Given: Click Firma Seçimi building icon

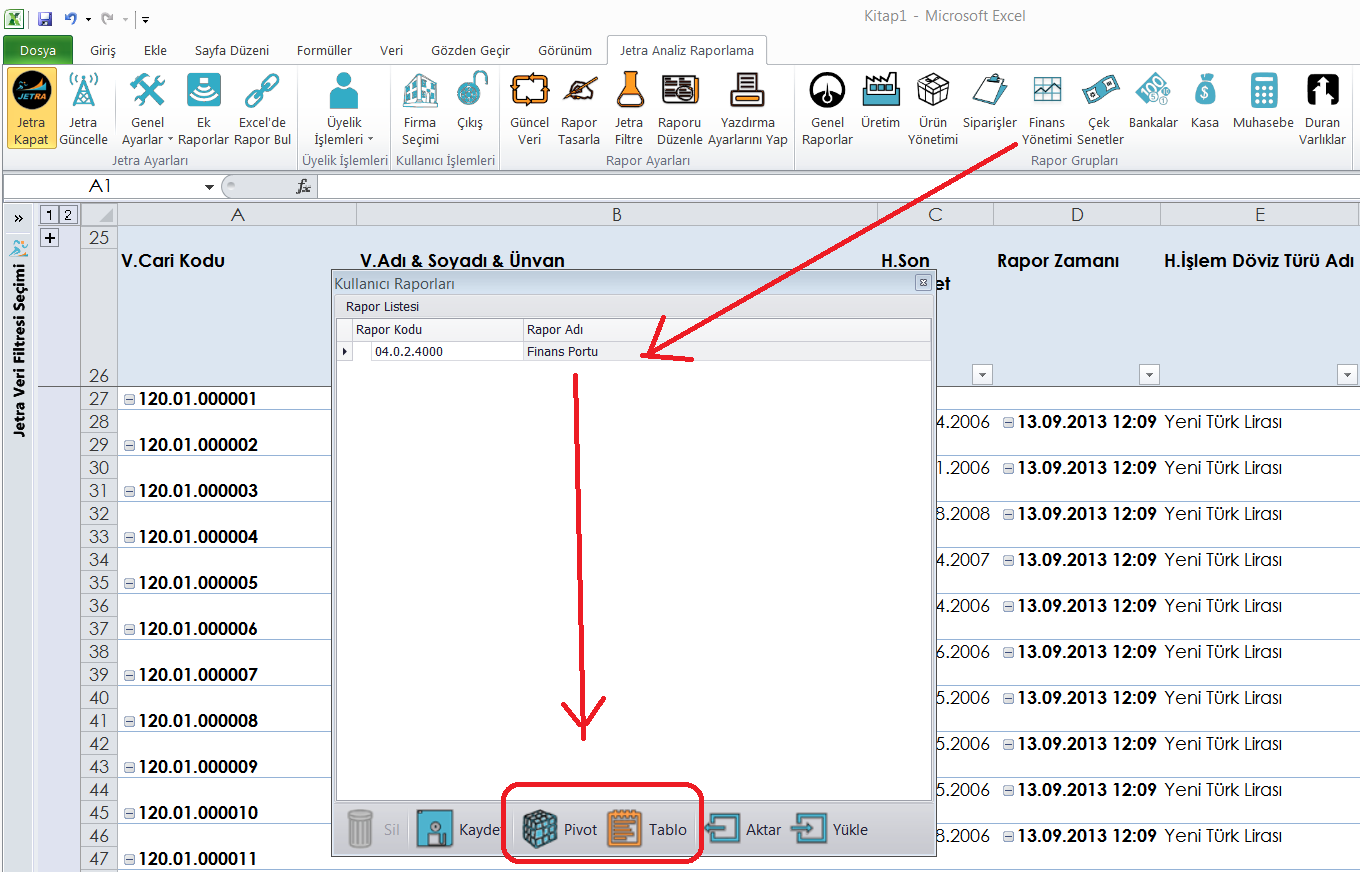Looking at the screenshot, I should 420,92.
